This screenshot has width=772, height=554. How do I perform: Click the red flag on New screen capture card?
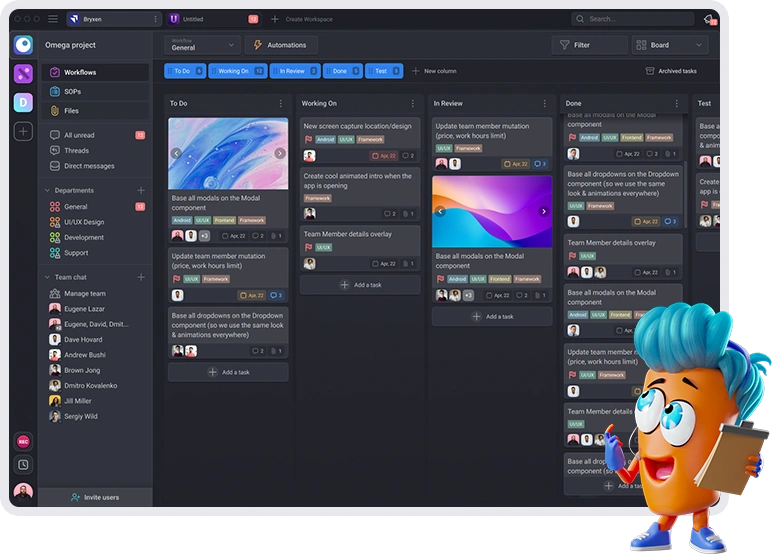coord(308,139)
